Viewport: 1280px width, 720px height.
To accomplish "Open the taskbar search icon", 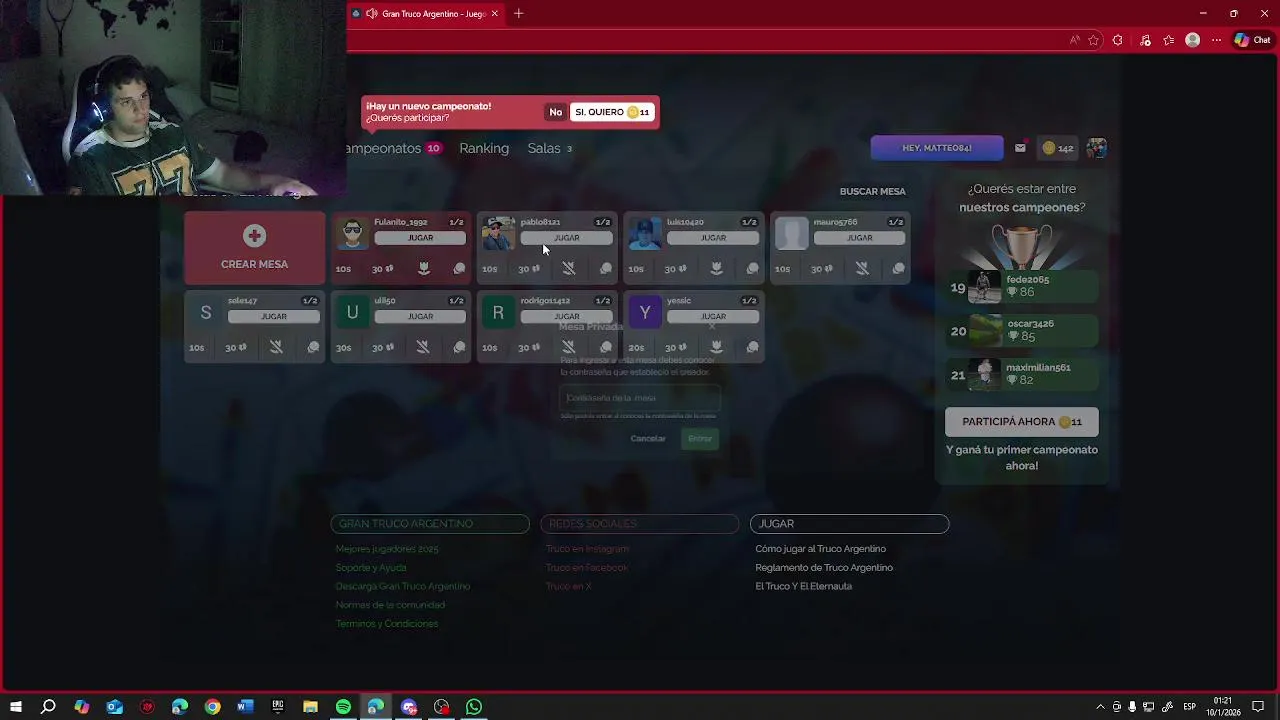I will coord(48,707).
